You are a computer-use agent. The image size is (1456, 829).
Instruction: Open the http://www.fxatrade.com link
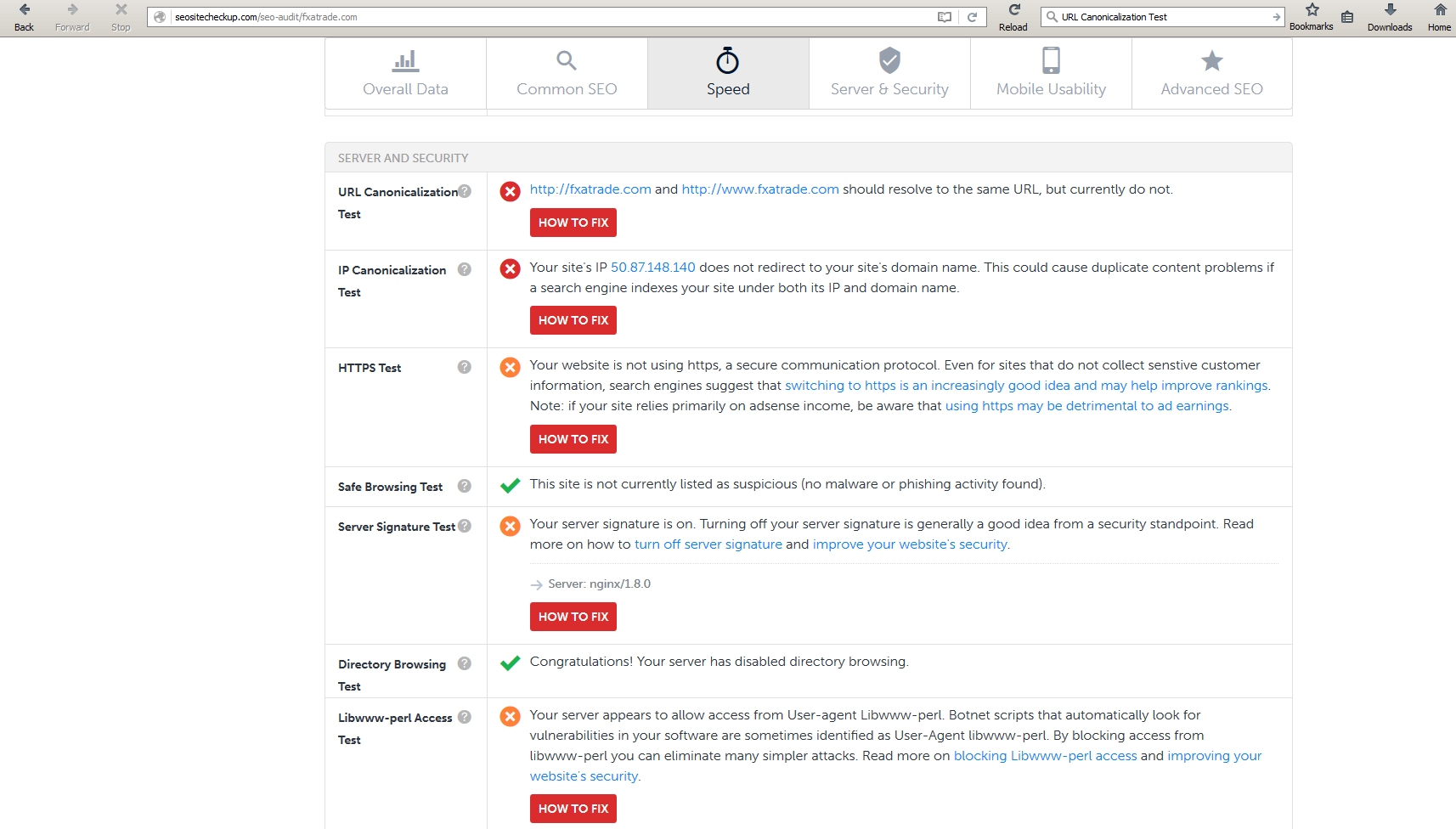tap(760, 189)
